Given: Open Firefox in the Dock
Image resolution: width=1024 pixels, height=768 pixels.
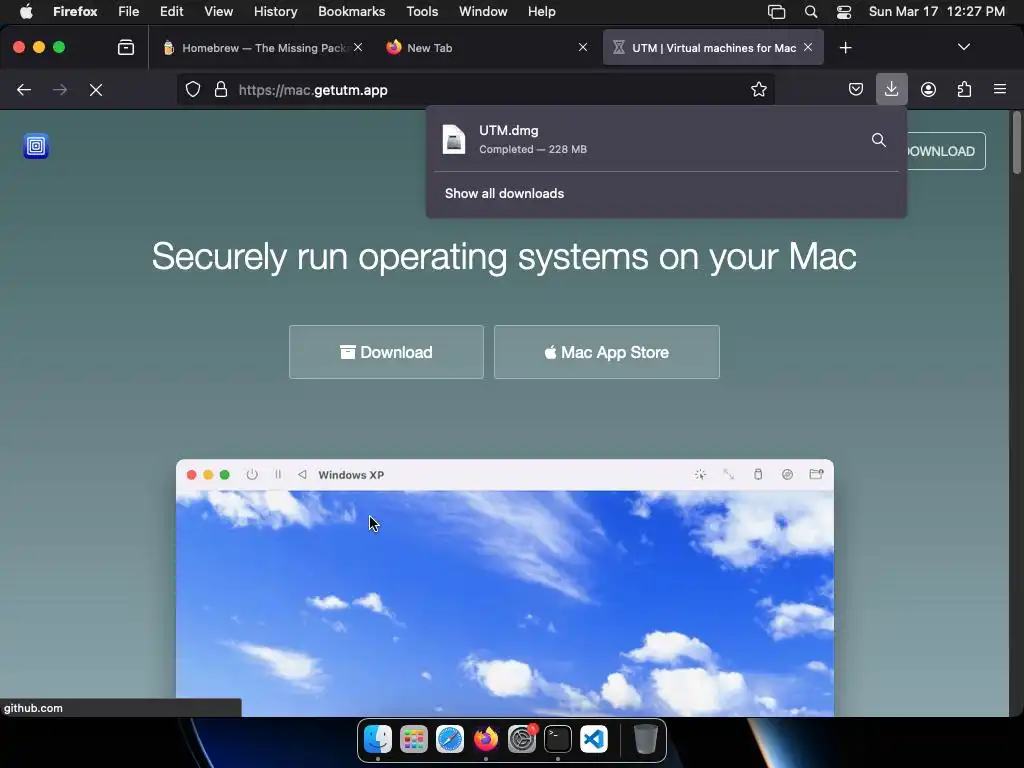Looking at the screenshot, I should (x=485, y=739).
